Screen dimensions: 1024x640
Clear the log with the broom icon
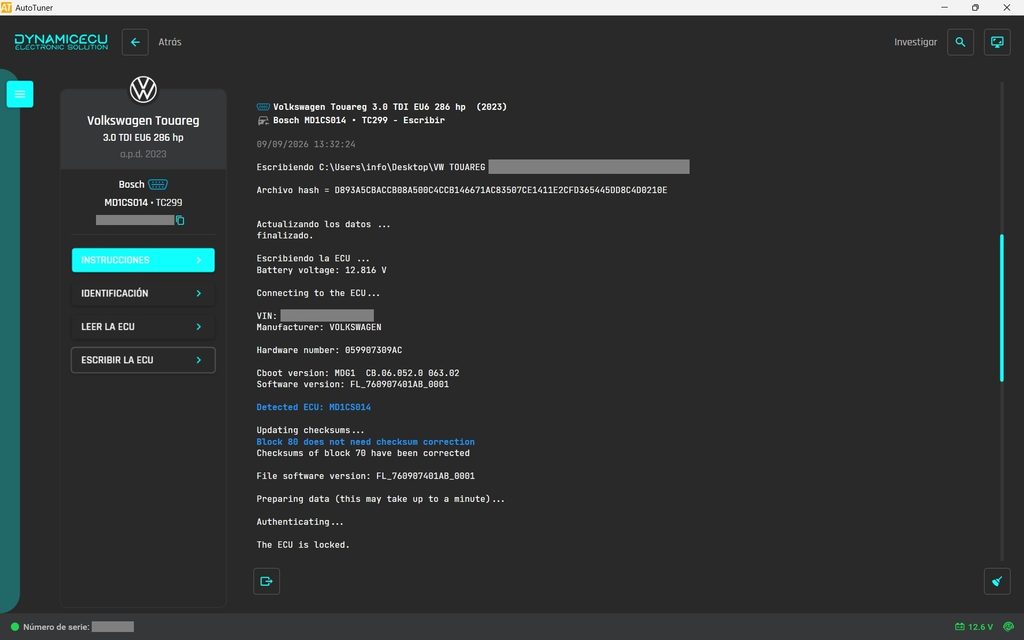(997, 581)
